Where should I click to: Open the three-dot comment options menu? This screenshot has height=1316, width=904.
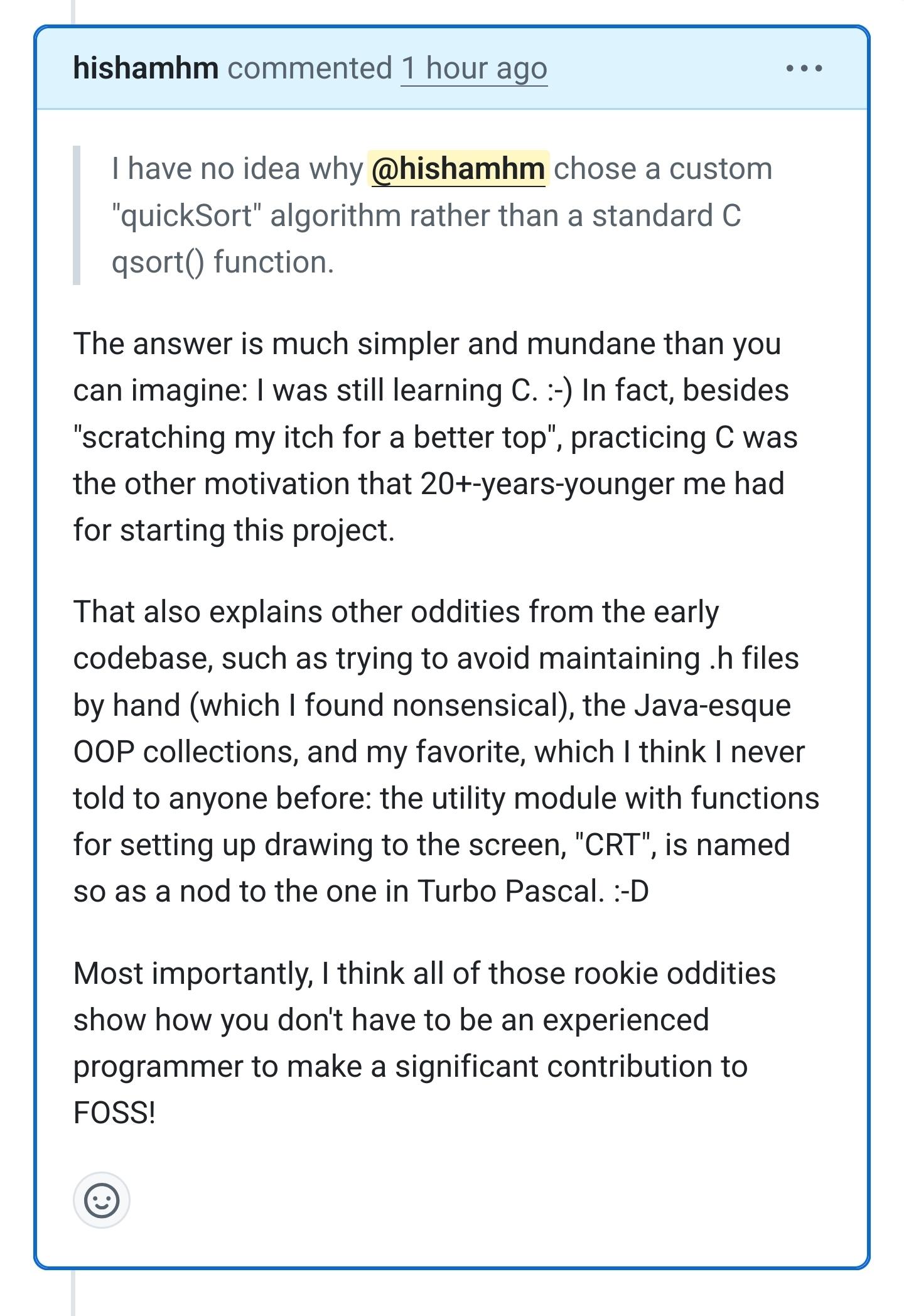click(804, 68)
